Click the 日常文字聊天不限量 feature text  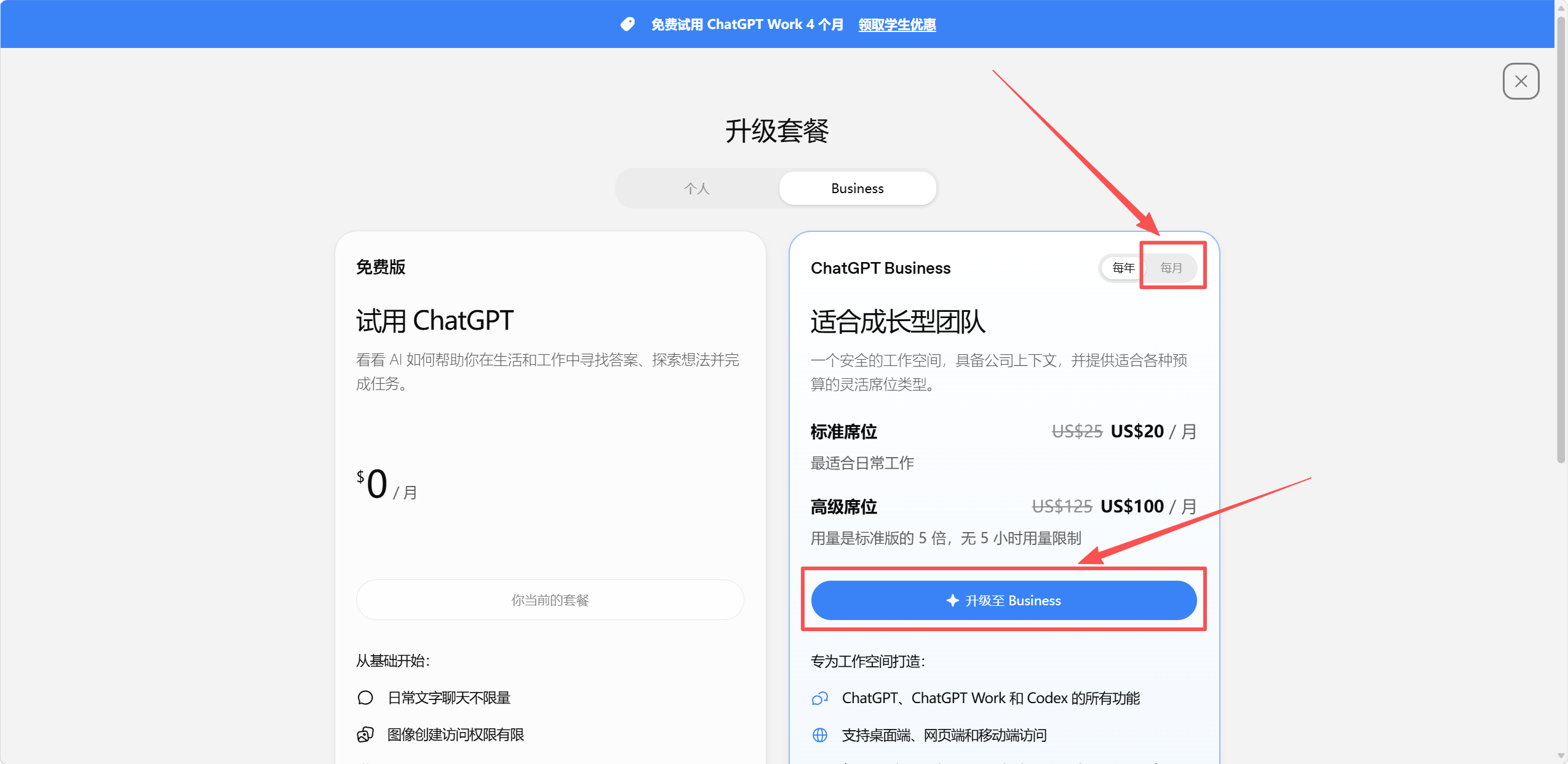pos(449,698)
